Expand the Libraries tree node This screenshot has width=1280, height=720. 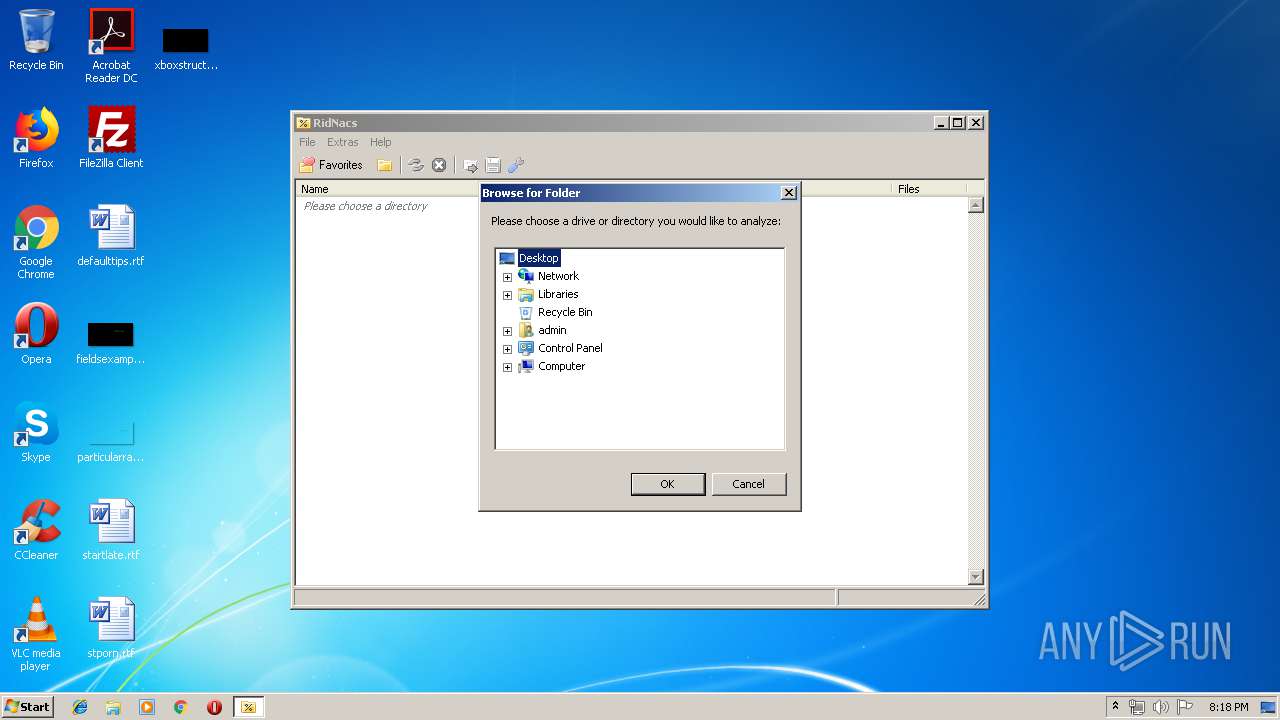pyautogui.click(x=507, y=295)
